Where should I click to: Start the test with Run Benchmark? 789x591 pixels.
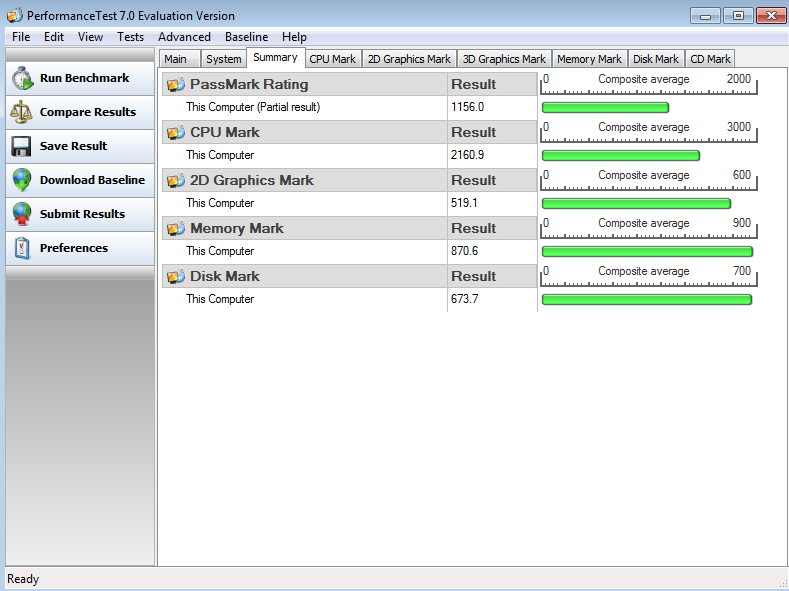[x=80, y=78]
